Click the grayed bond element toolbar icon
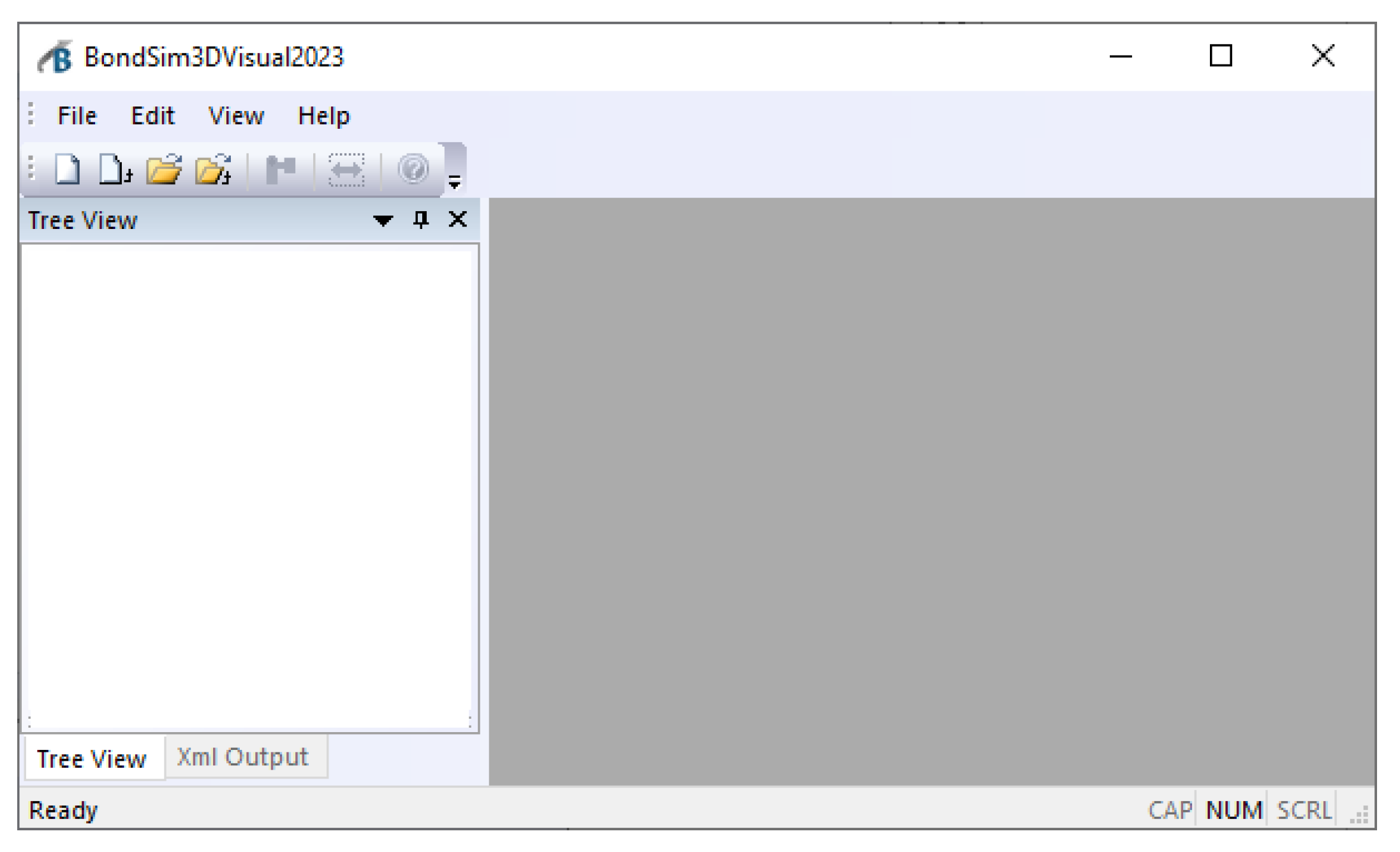This screenshot has height=852, width=1400. (281, 168)
